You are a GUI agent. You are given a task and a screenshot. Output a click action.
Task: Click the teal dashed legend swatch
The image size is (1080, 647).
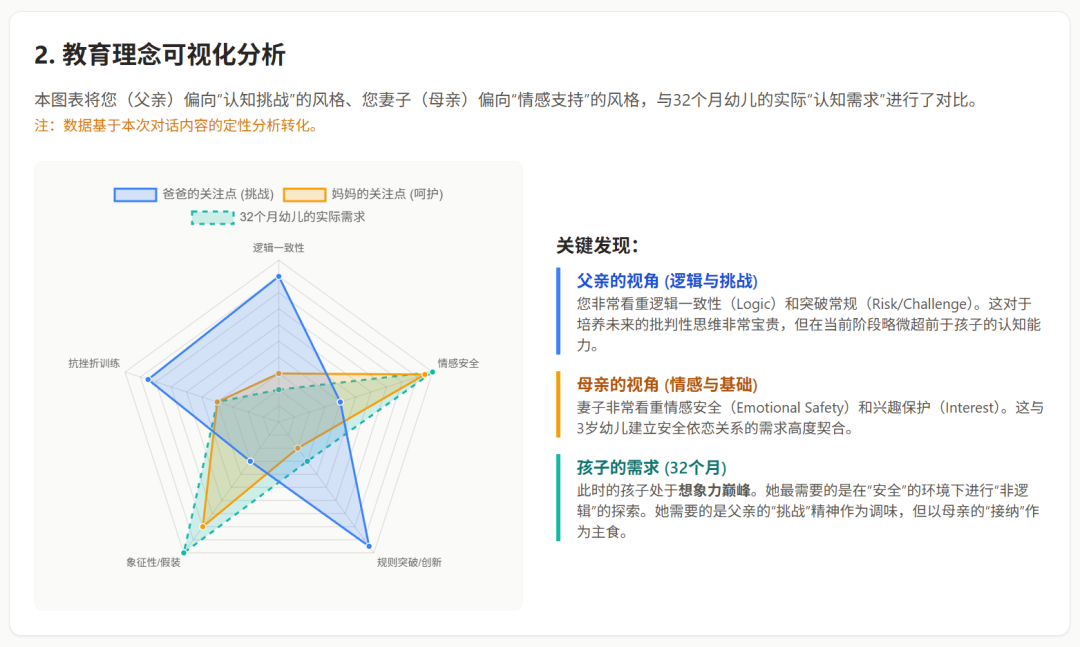click(x=212, y=216)
